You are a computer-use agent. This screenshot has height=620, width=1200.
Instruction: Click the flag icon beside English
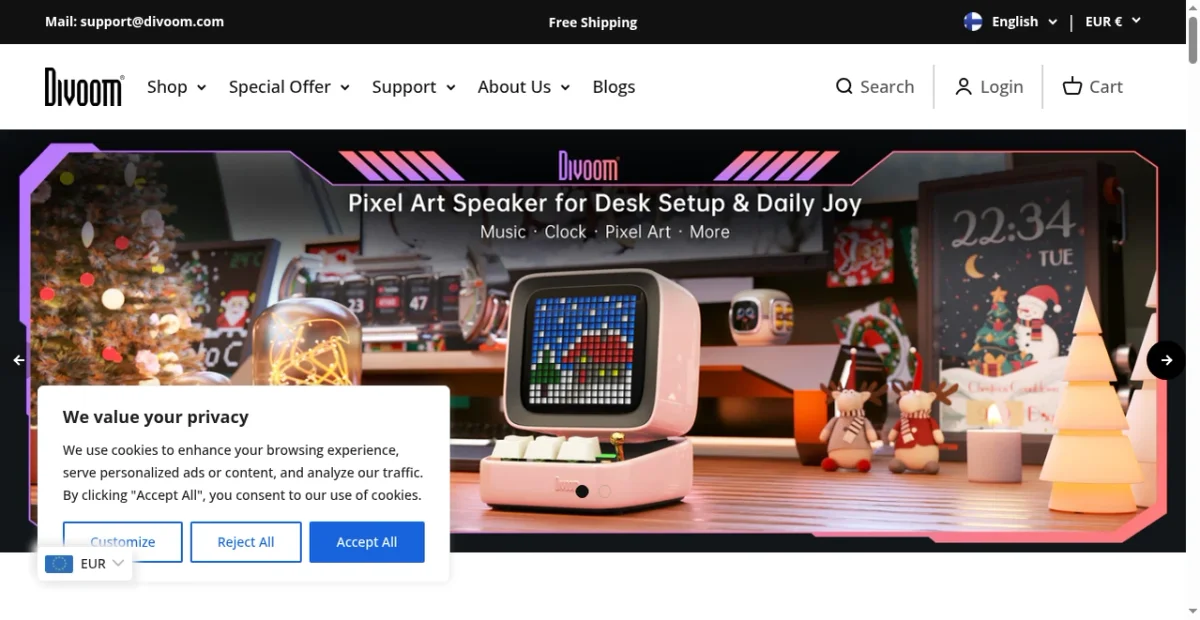point(973,22)
